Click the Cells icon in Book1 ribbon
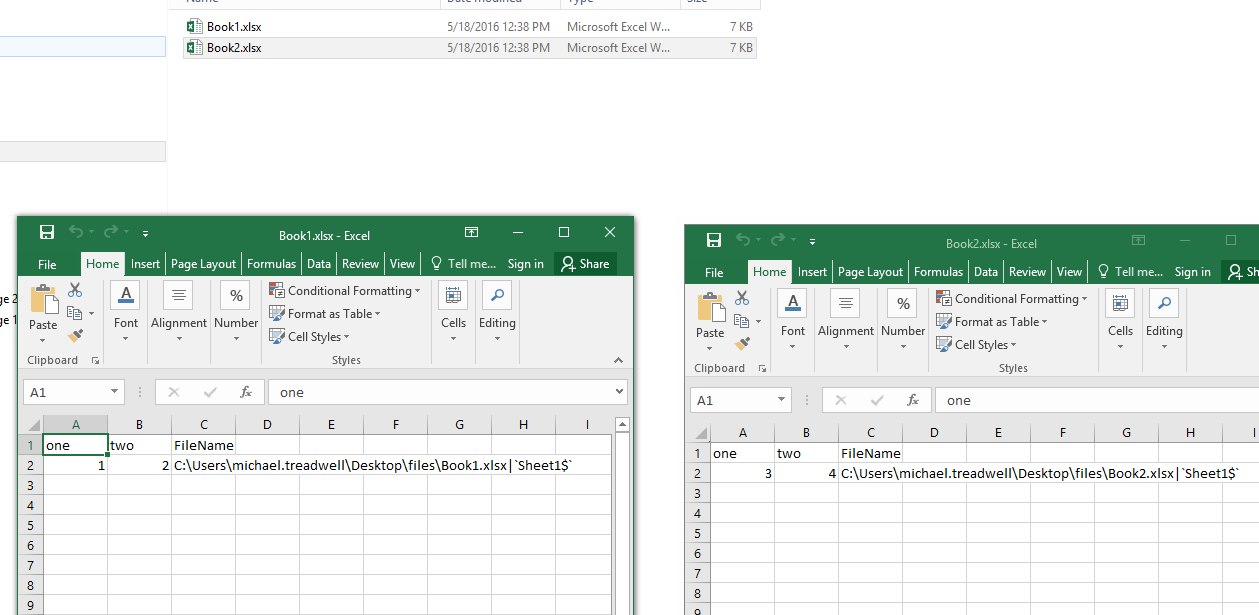The width and height of the screenshot is (1259, 615). click(453, 294)
